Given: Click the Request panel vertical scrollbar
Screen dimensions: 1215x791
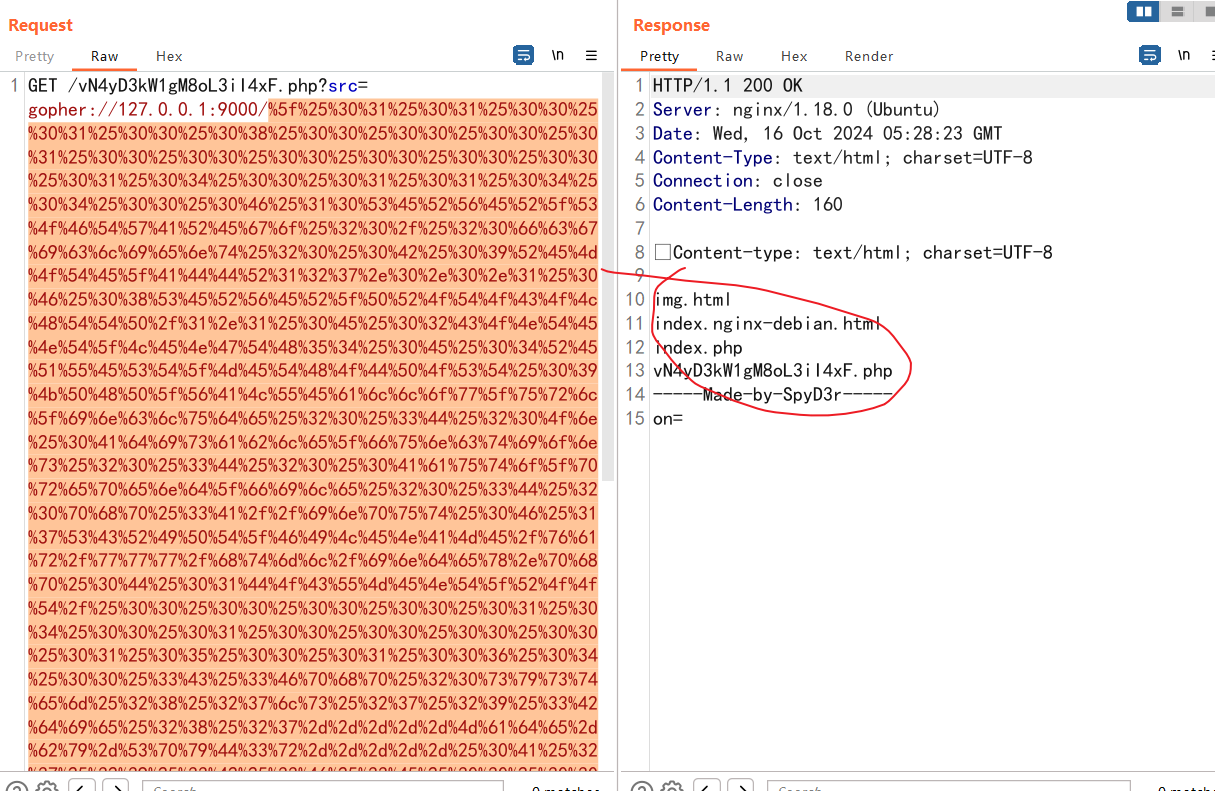Looking at the screenshot, I should (x=608, y=275).
